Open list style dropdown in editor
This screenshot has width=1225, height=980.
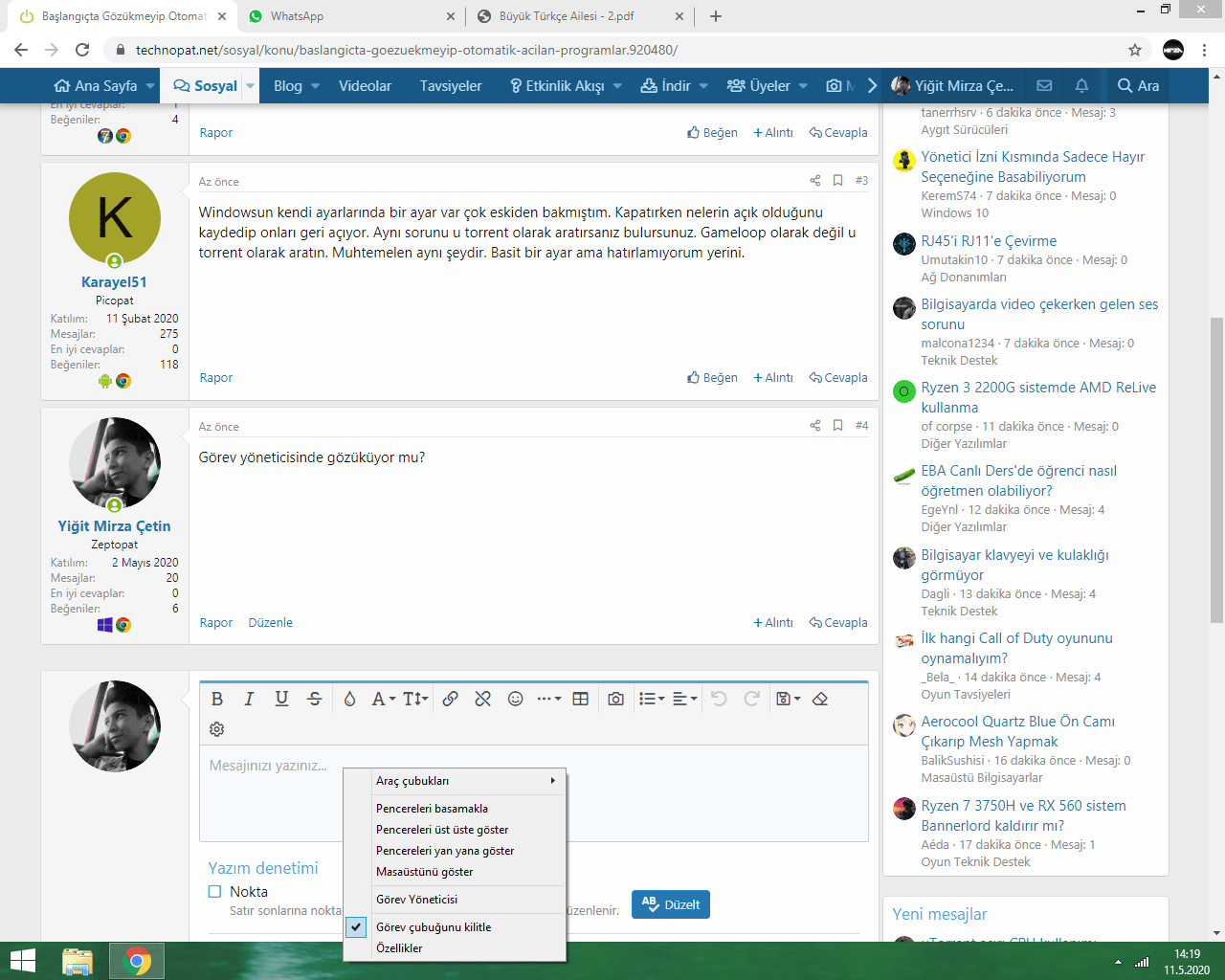(652, 699)
